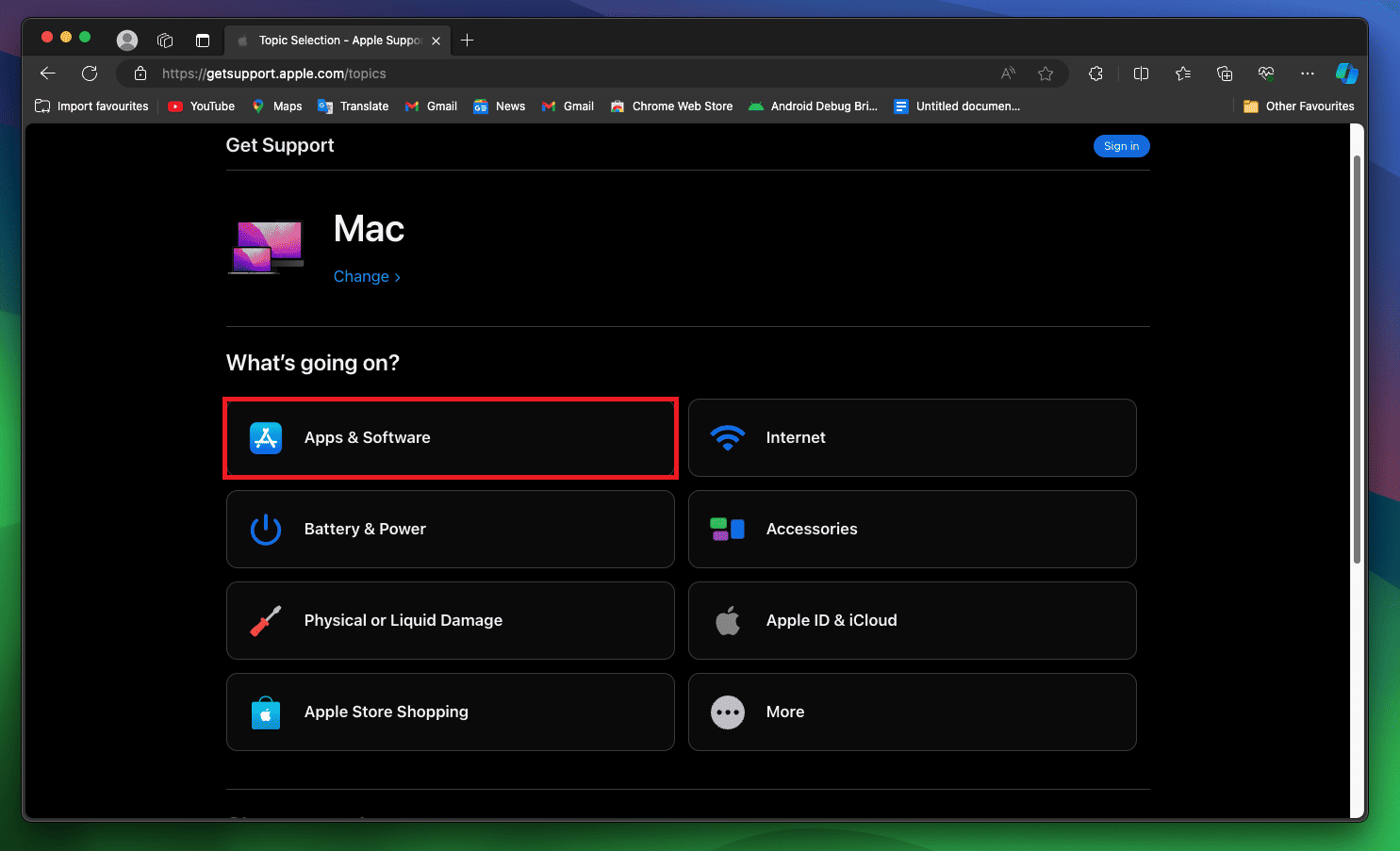Open the Collections icon
Image resolution: width=1400 pixels, height=851 pixels.
[1225, 74]
